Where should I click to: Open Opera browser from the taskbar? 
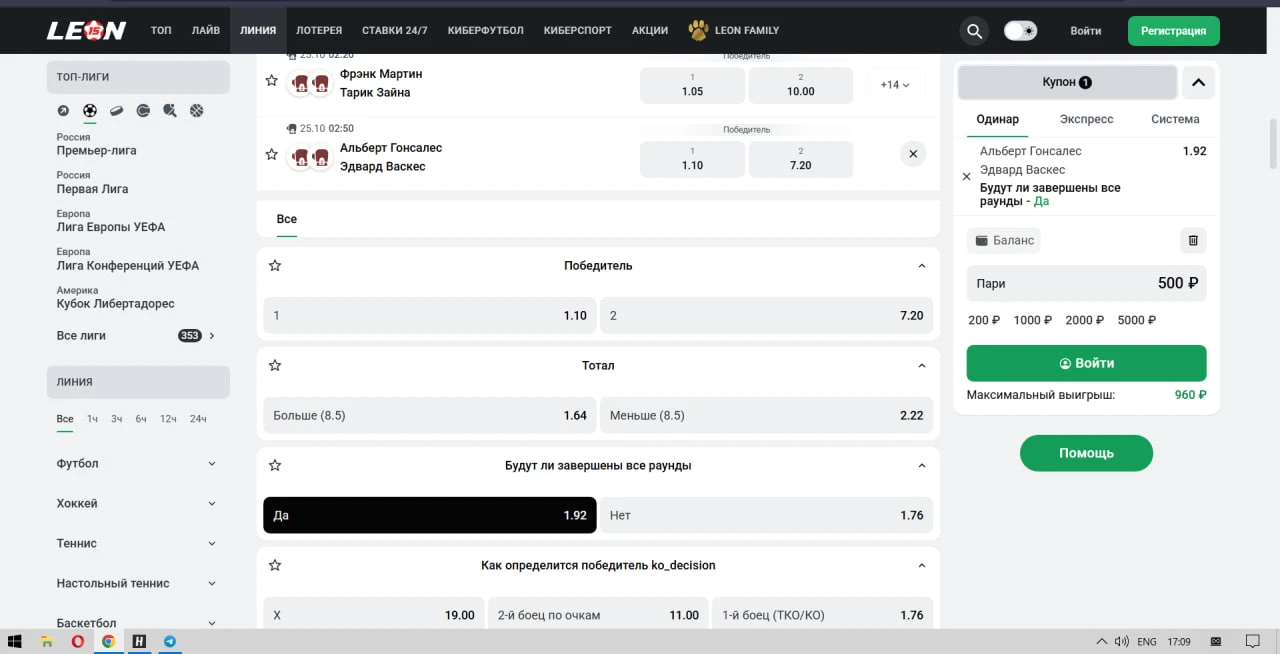(77, 642)
